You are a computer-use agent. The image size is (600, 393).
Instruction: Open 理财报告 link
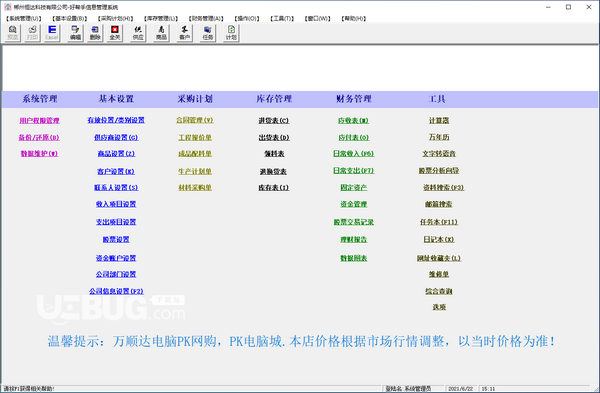[x=353, y=239]
